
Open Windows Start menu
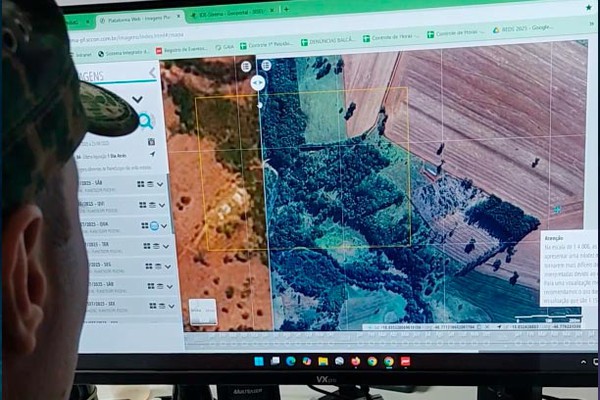tap(259, 361)
